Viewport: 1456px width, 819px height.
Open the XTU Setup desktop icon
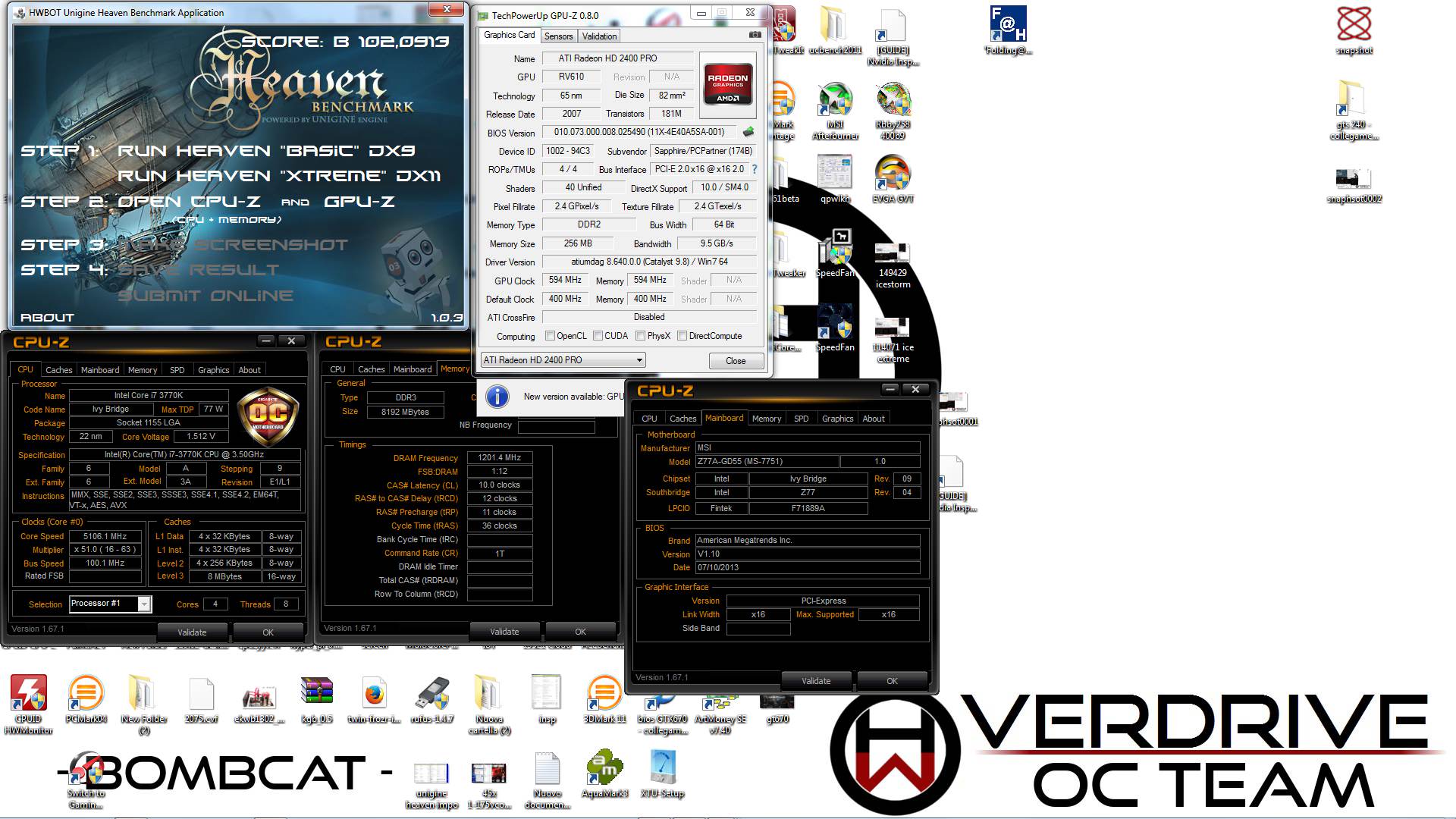coord(662,773)
